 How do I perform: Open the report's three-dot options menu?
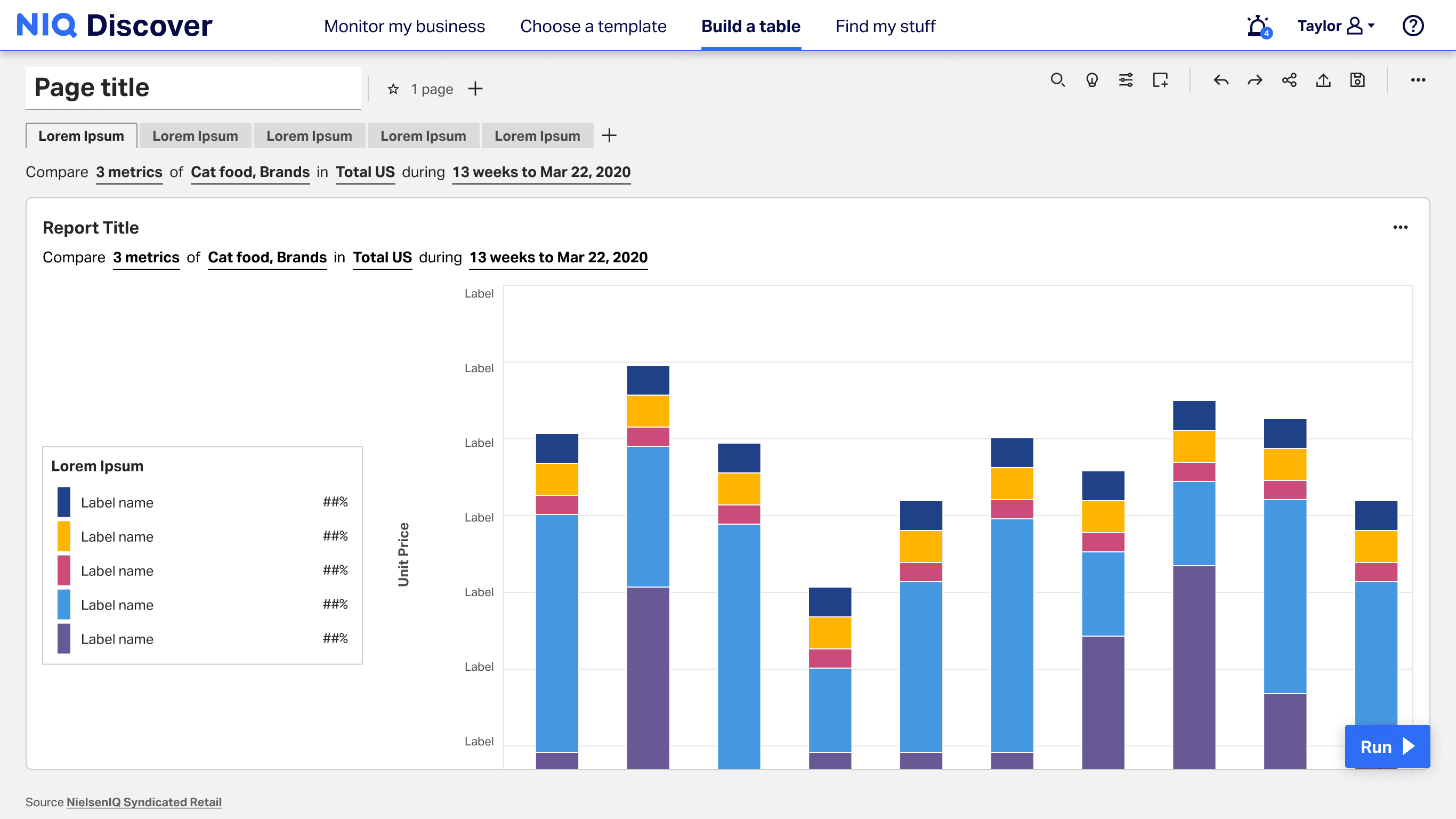click(x=1400, y=227)
